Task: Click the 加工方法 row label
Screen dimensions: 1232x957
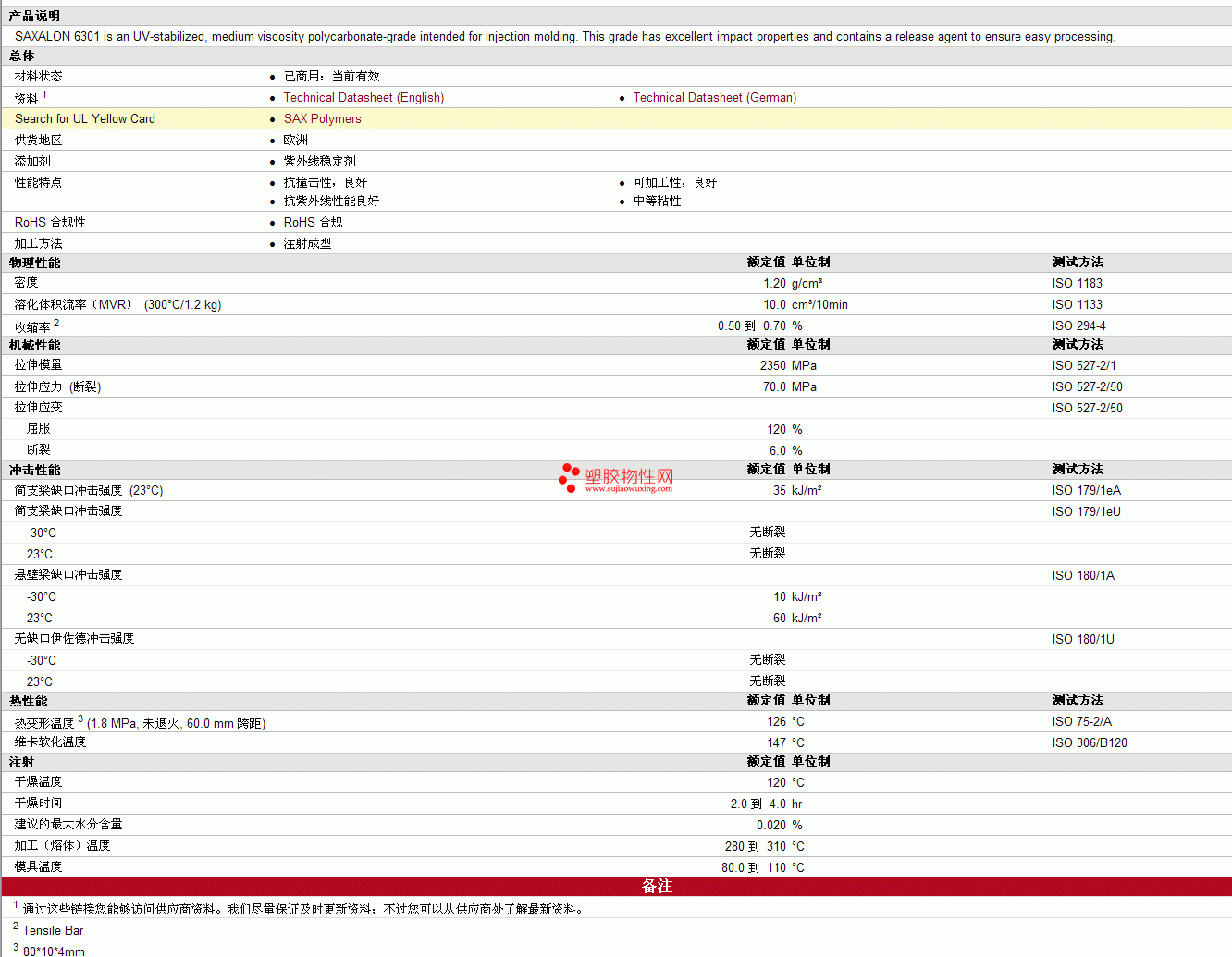Action: (x=39, y=244)
